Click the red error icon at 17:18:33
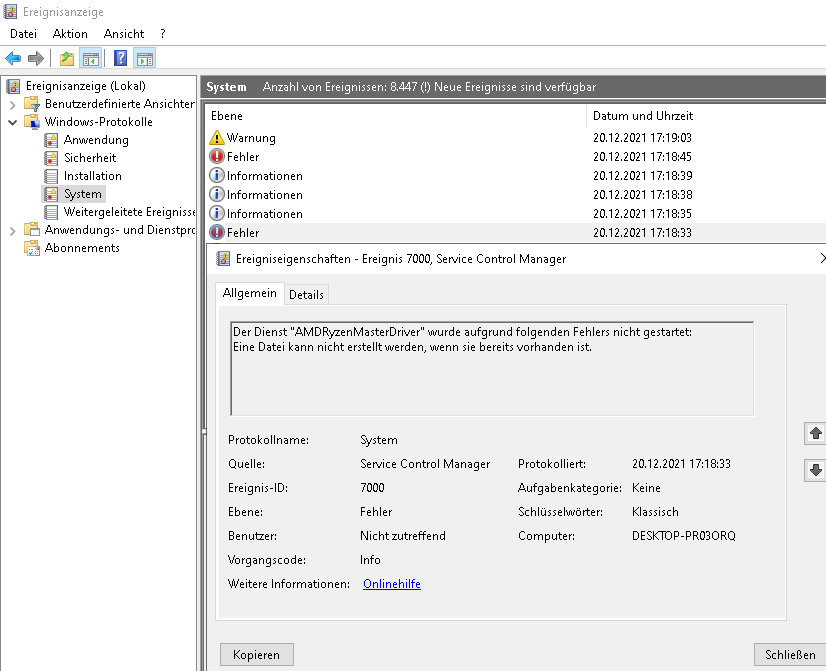This screenshot has height=671, width=826. pos(217,232)
